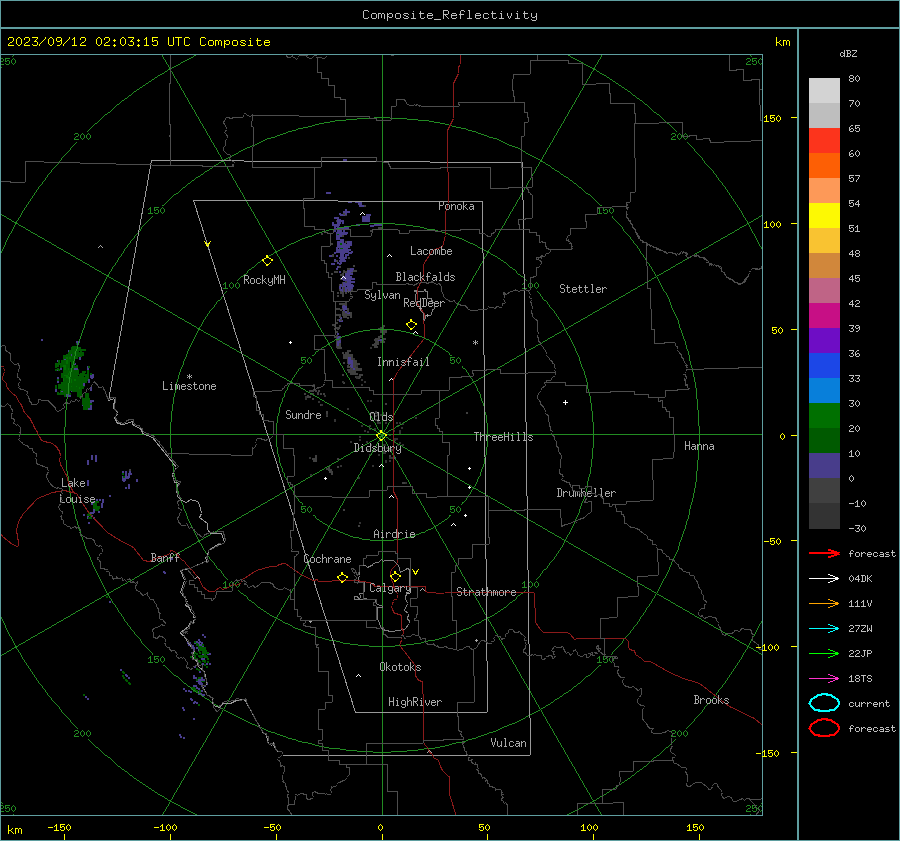Click the Brooks label
The height and width of the screenshot is (841, 900).
click(x=711, y=700)
